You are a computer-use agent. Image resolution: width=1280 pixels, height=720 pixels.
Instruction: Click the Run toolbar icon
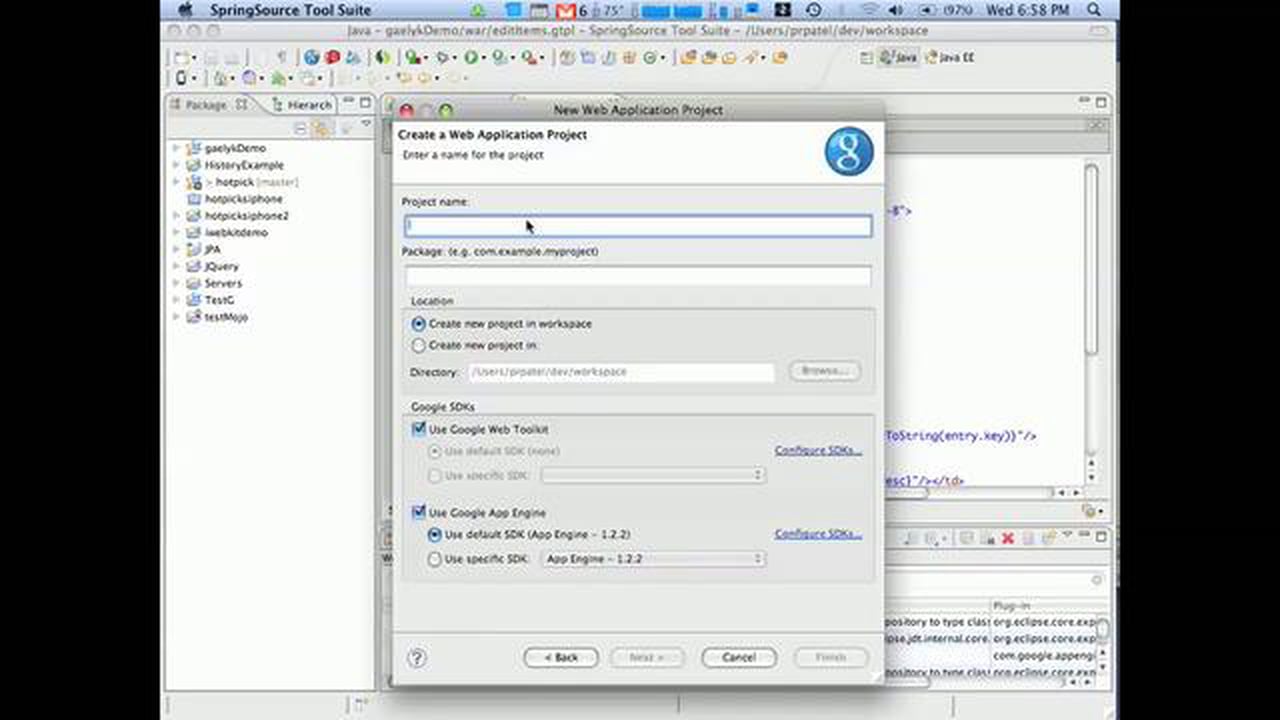coord(471,57)
